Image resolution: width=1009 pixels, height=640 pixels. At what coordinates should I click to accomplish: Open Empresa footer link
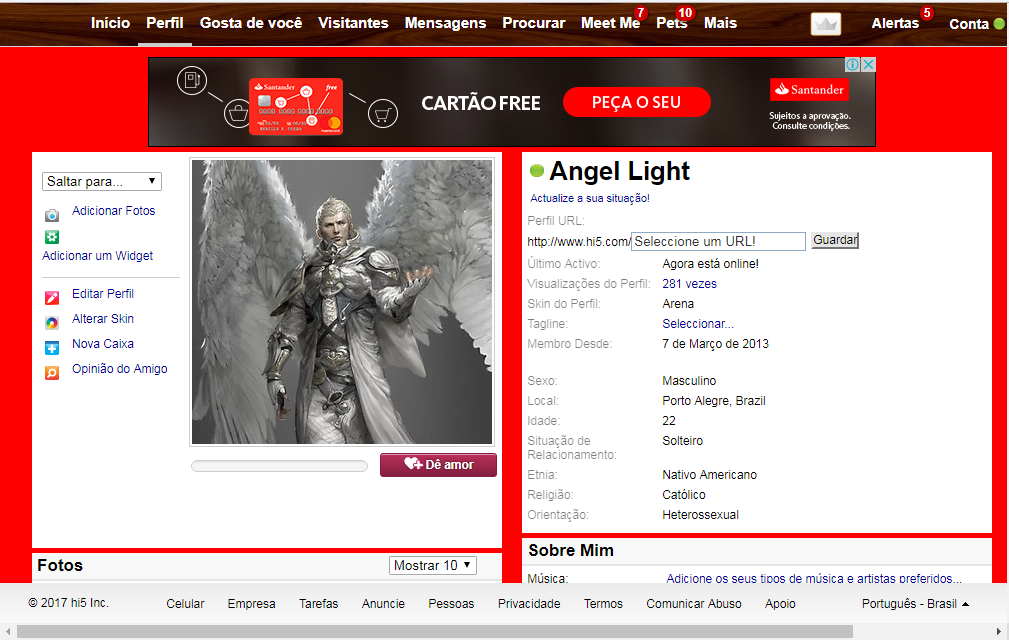coord(252,603)
